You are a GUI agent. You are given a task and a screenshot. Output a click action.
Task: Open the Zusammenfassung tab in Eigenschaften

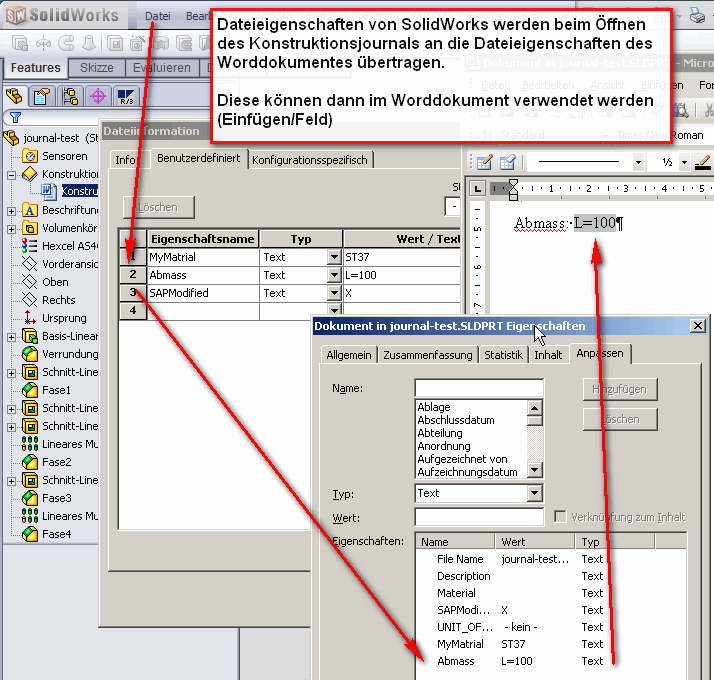click(428, 355)
